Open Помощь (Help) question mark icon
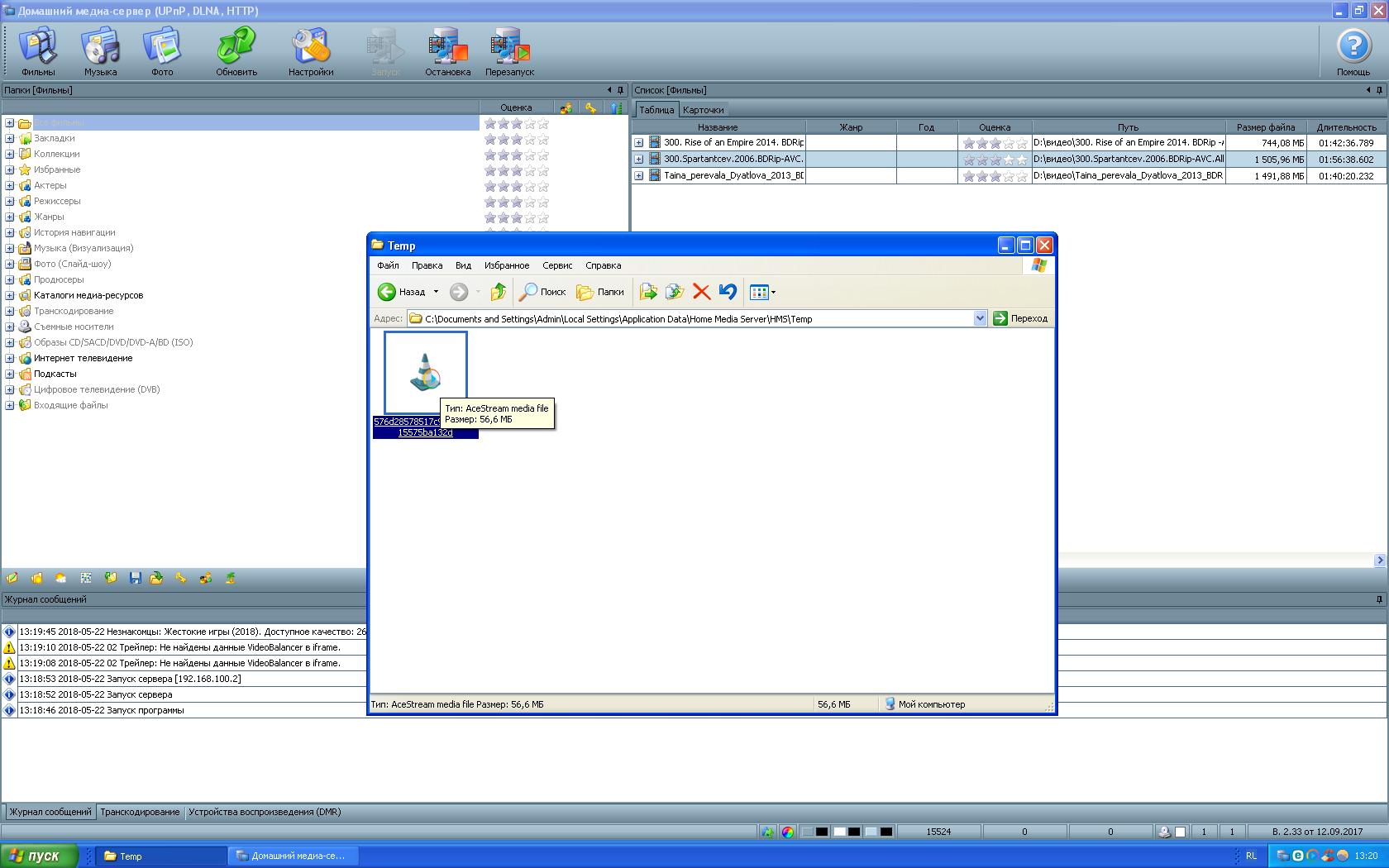Screen dimensions: 1389x868 (x=1353, y=50)
